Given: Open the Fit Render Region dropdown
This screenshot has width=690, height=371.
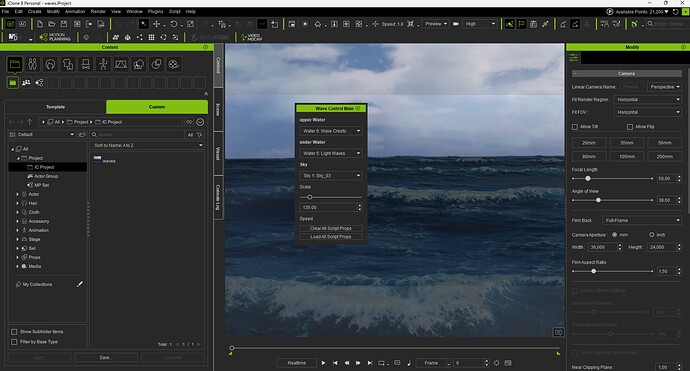Looking at the screenshot, I should pos(648,99).
